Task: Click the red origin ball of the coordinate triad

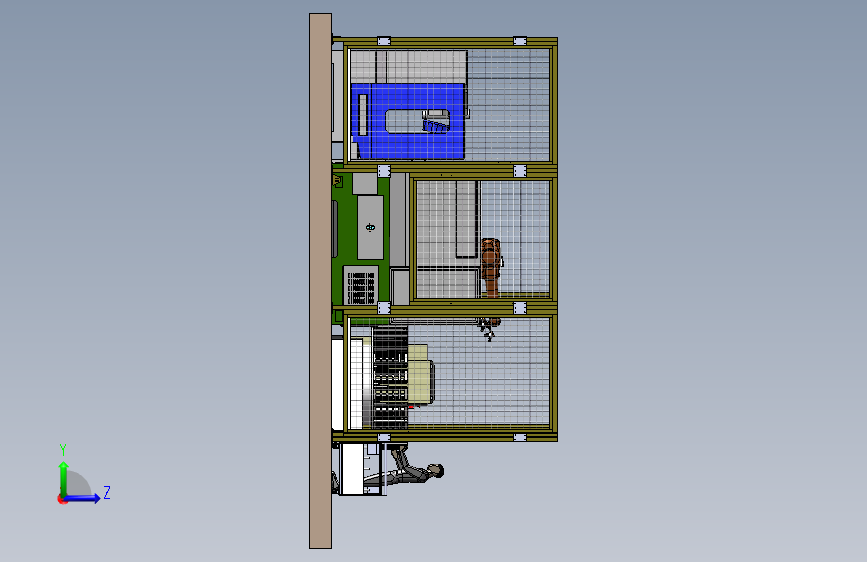Action: click(62, 499)
